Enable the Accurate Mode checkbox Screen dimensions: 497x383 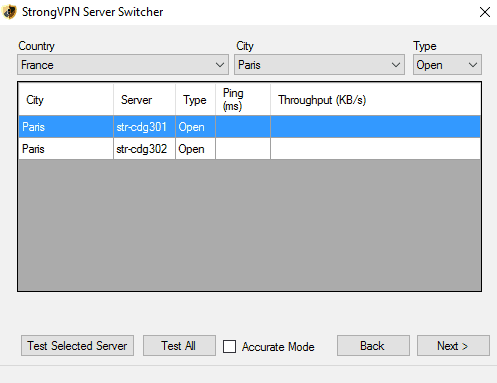coord(230,346)
